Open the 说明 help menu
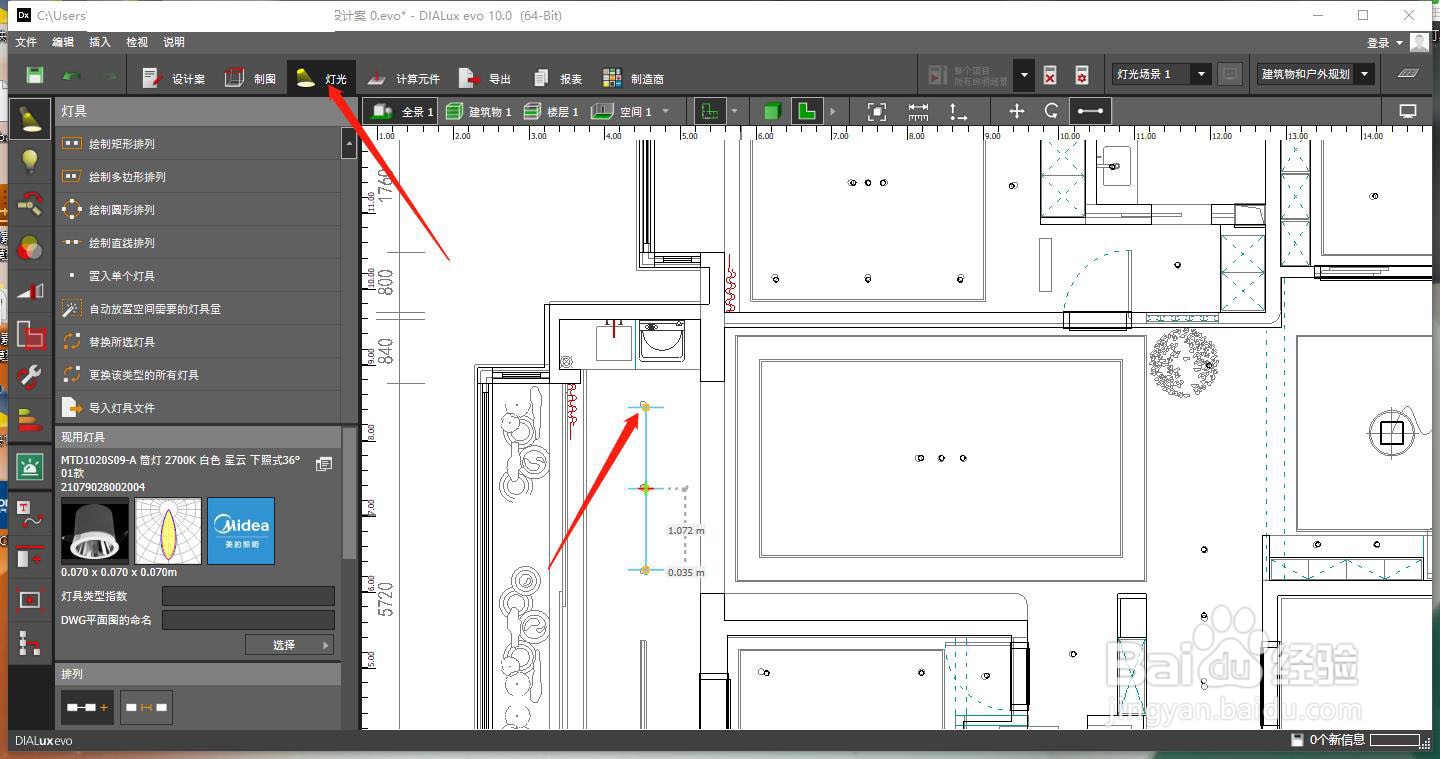The image size is (1440, 759). tap(174, 42)
